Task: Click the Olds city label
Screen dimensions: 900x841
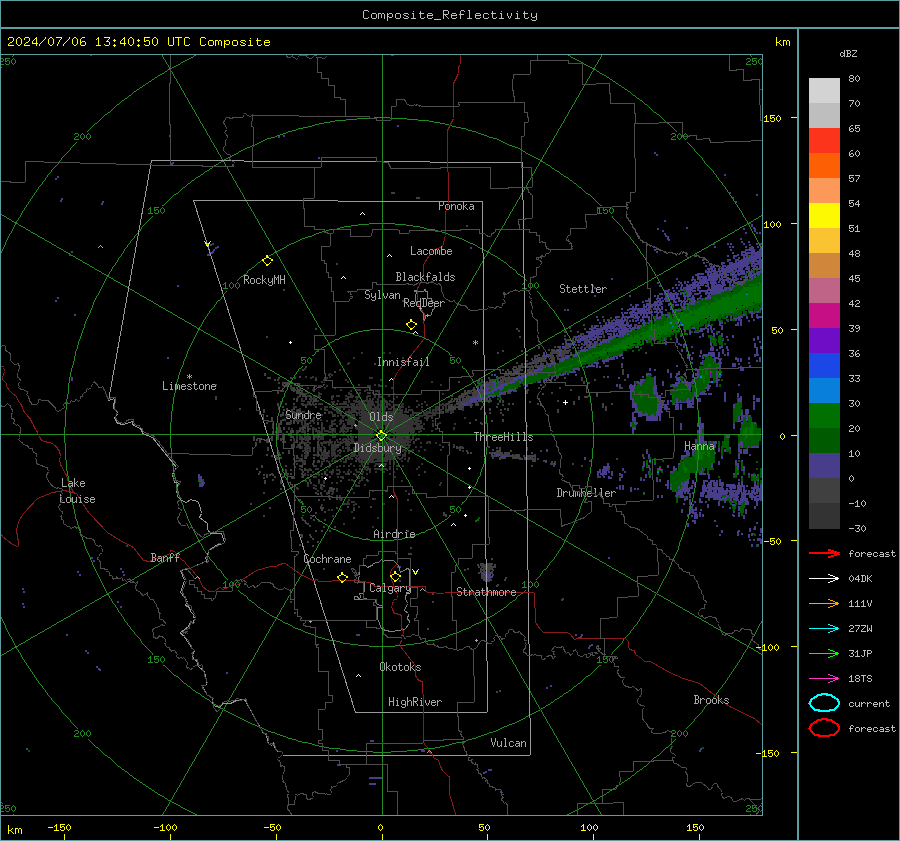Action: coord(381,417)
